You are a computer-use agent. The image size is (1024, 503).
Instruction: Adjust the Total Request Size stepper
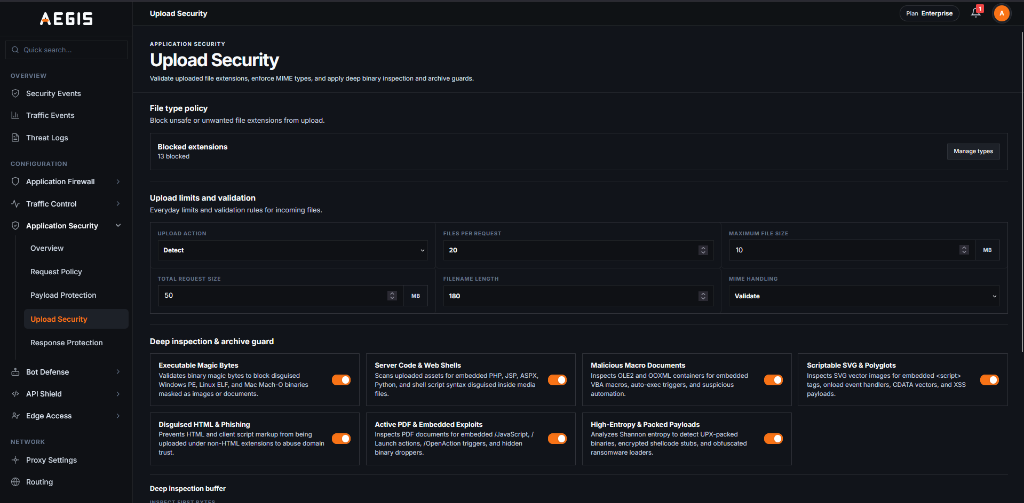392,296
